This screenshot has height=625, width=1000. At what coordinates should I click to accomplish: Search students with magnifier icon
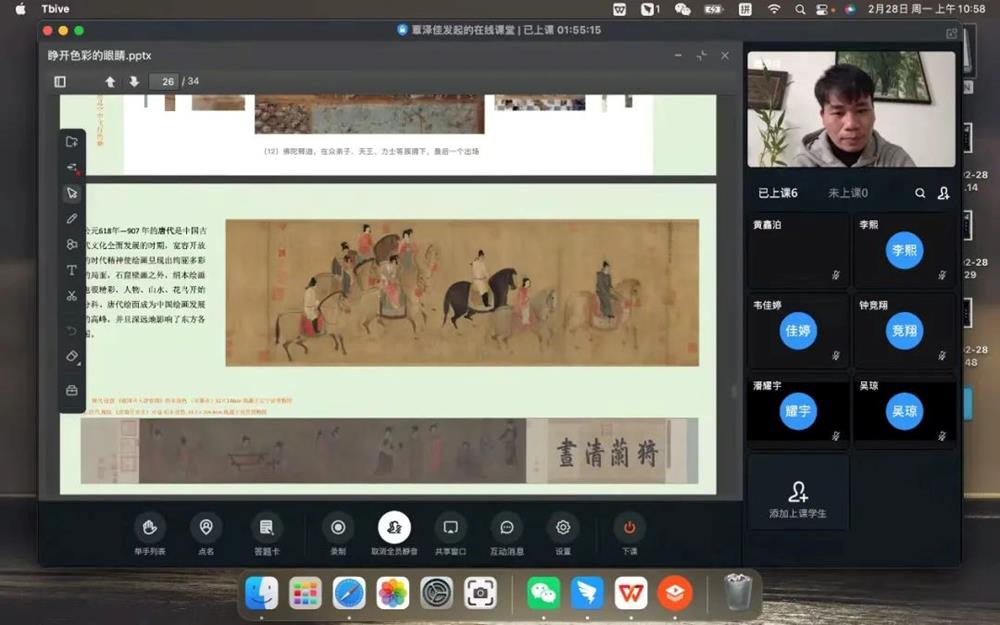920,193
